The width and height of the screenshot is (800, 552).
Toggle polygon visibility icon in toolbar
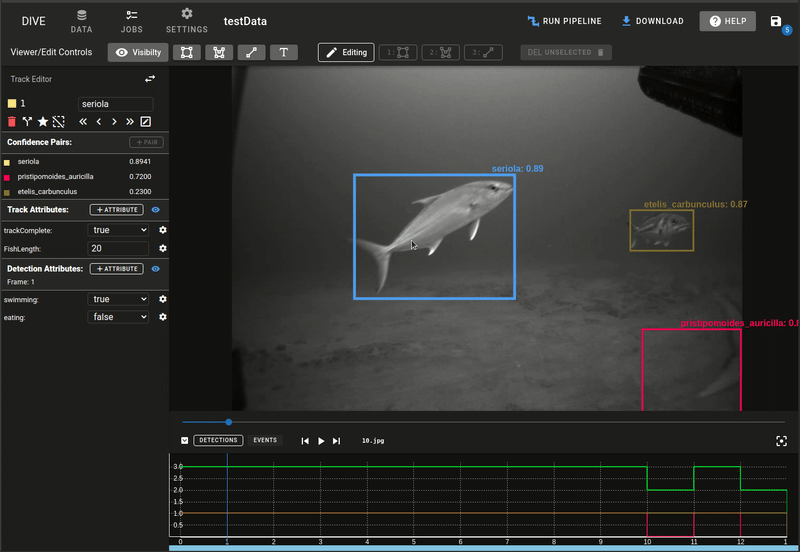pyautogui.click(x=219, y=53)
